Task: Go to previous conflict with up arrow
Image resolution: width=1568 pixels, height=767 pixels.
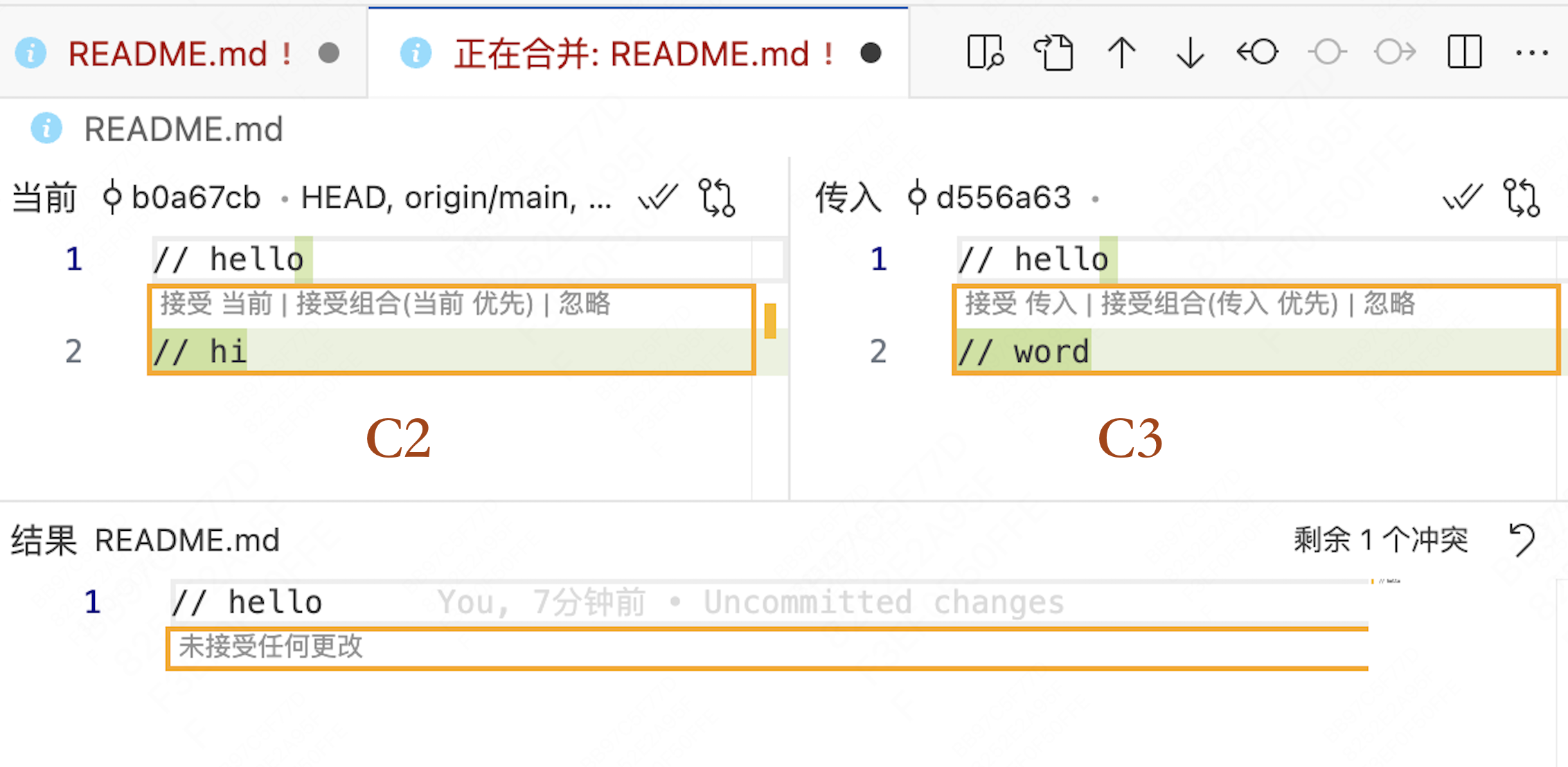Action: tap(1121, 53)
